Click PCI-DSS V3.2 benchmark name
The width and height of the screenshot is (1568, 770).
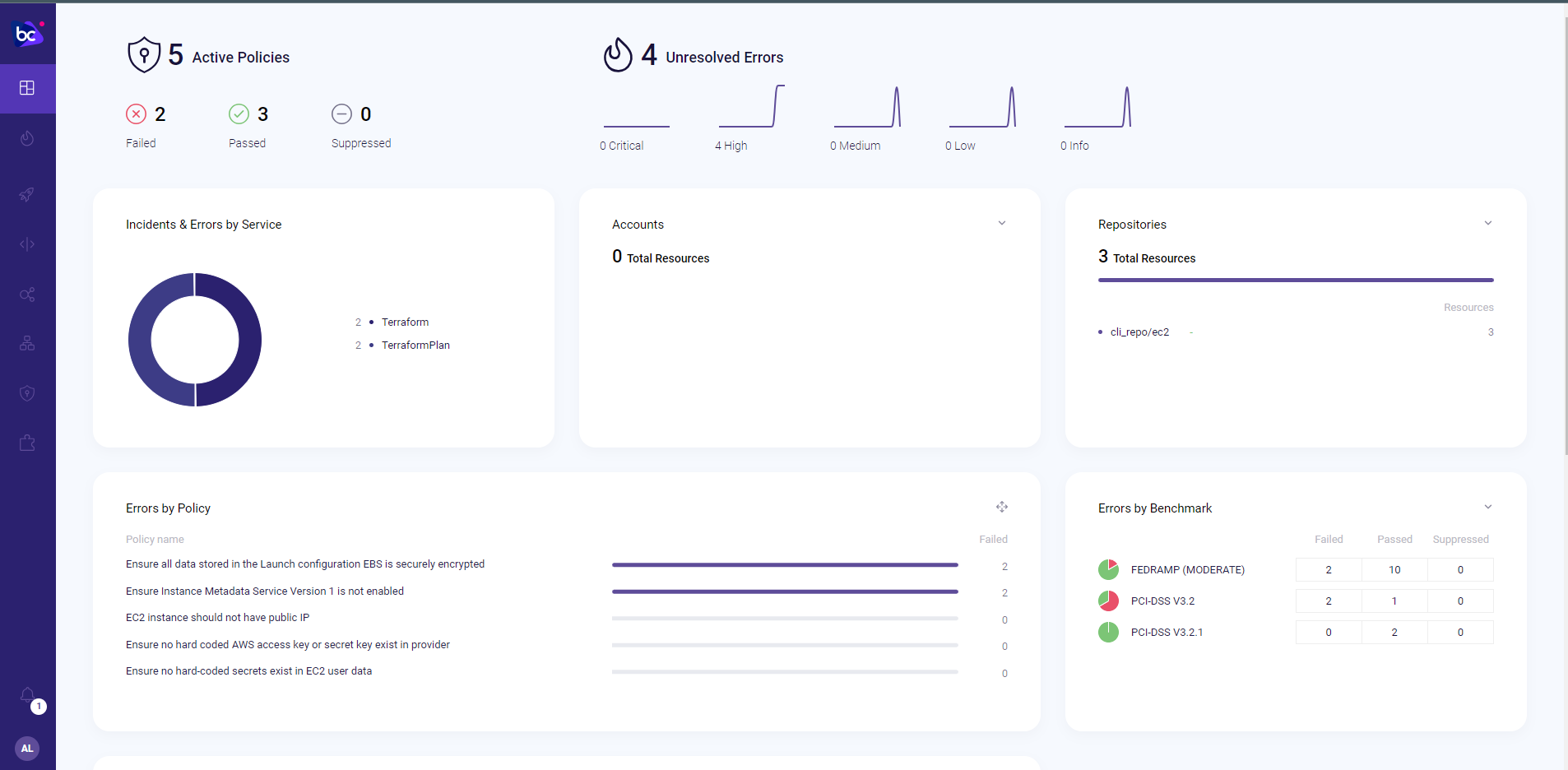pyautogui.click(x=1162, y=601)
